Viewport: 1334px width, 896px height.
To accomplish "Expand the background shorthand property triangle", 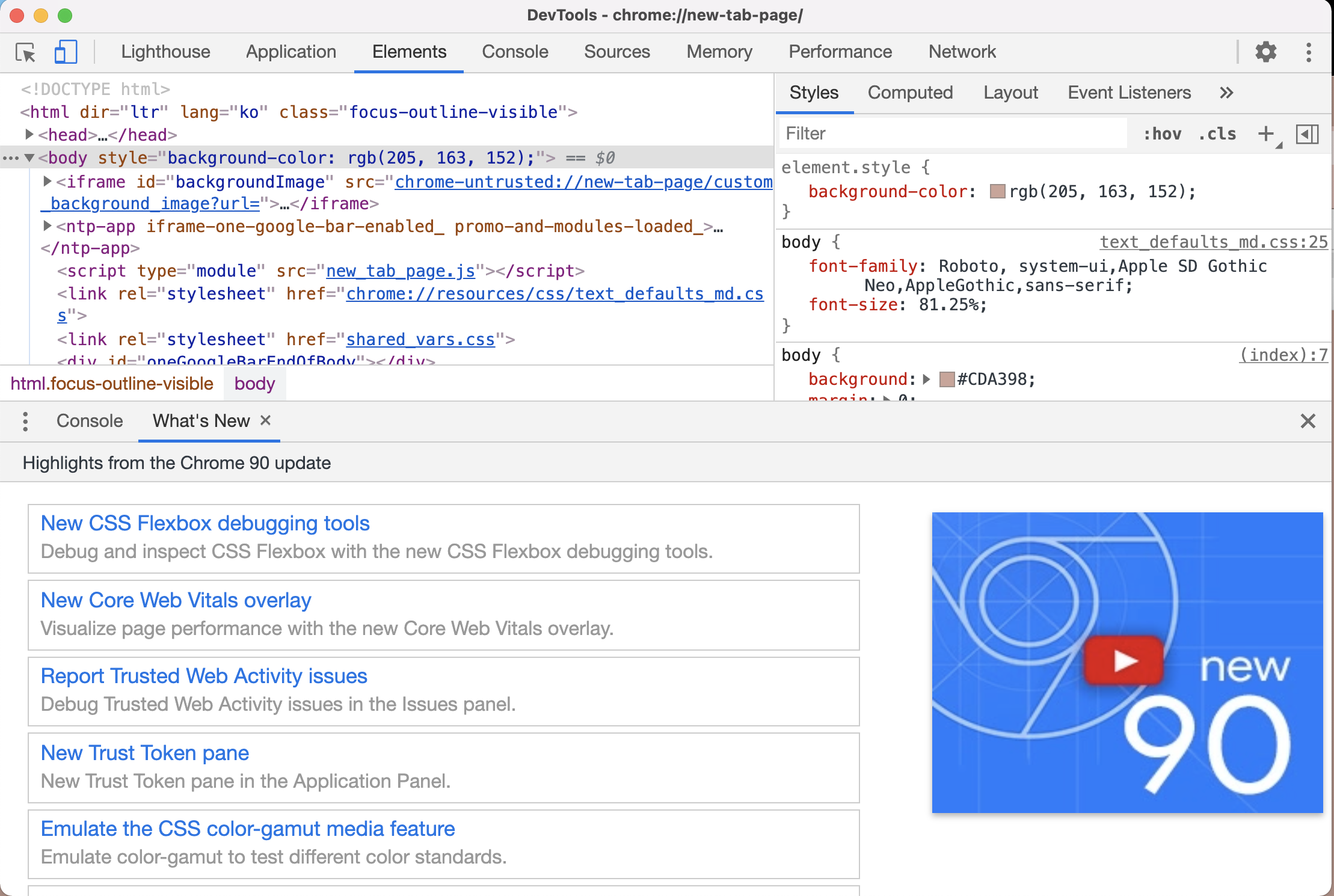I will click(926, 379).
